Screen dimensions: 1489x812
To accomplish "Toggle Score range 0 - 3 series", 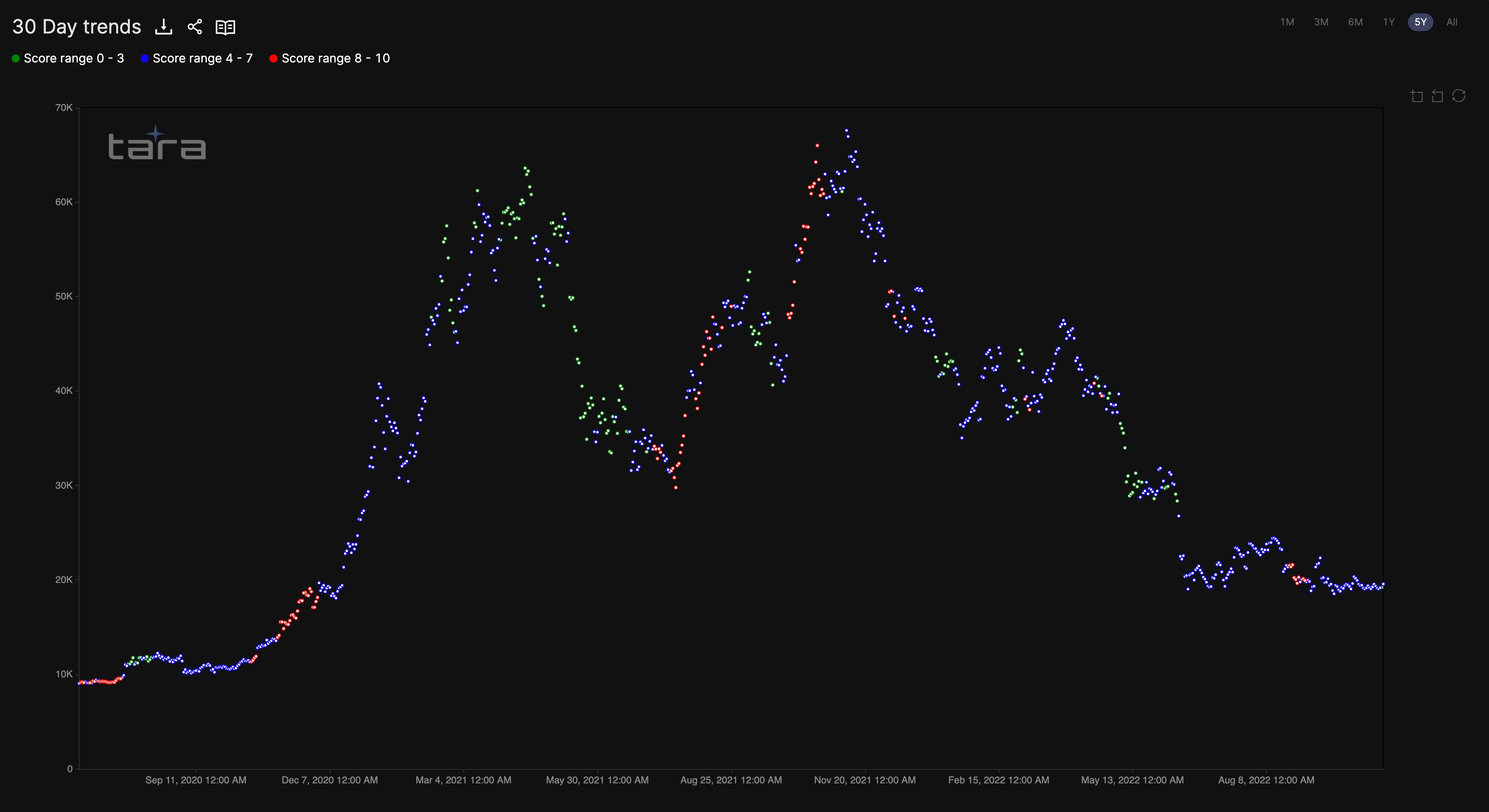I will (x=73, y=58).
